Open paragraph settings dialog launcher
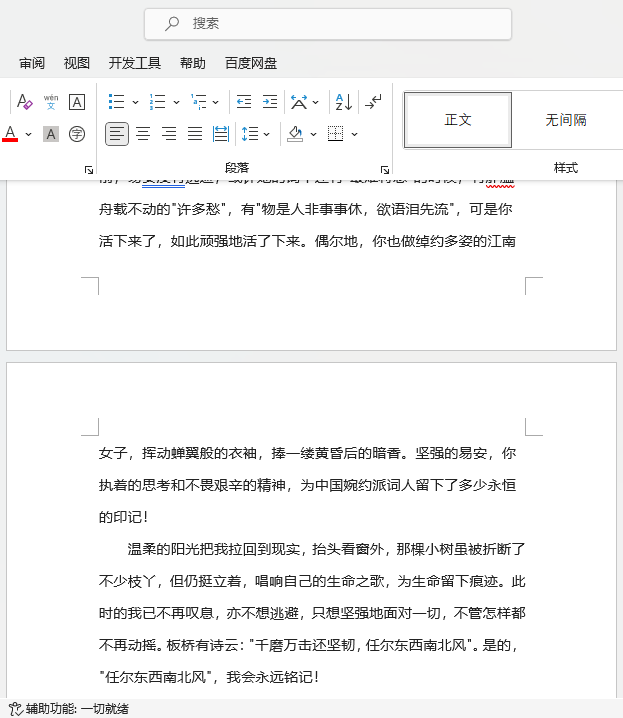Image resolution: width=623 pixels, height=718 pixels. pos(385,170)
